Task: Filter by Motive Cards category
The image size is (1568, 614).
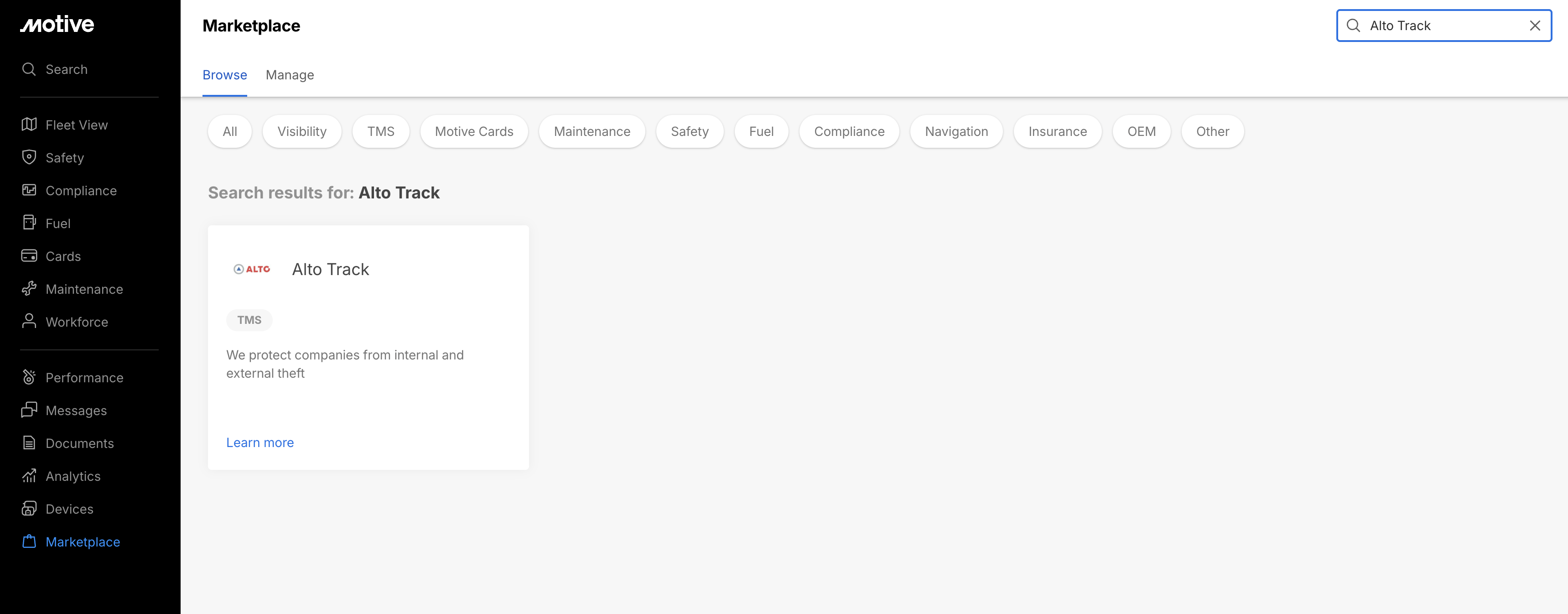Action: point(474,131)
